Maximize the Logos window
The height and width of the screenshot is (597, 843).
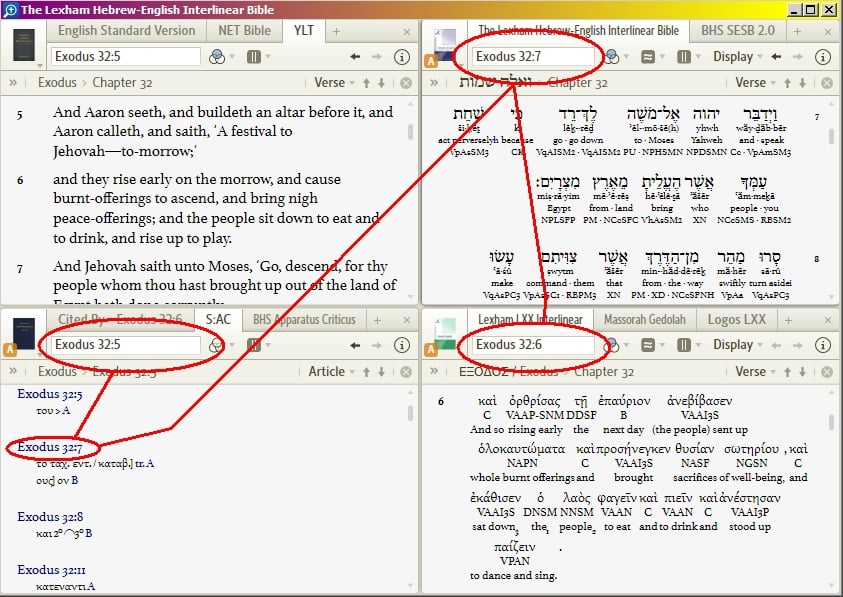(x=811, y=9)
